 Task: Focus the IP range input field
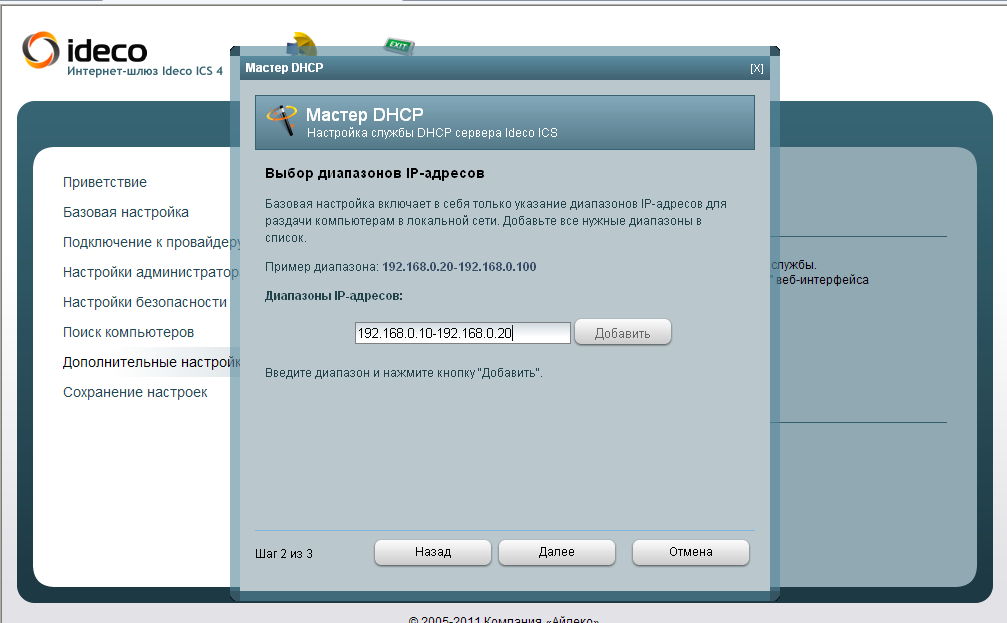pyautogui.click(x=462, y=333)
